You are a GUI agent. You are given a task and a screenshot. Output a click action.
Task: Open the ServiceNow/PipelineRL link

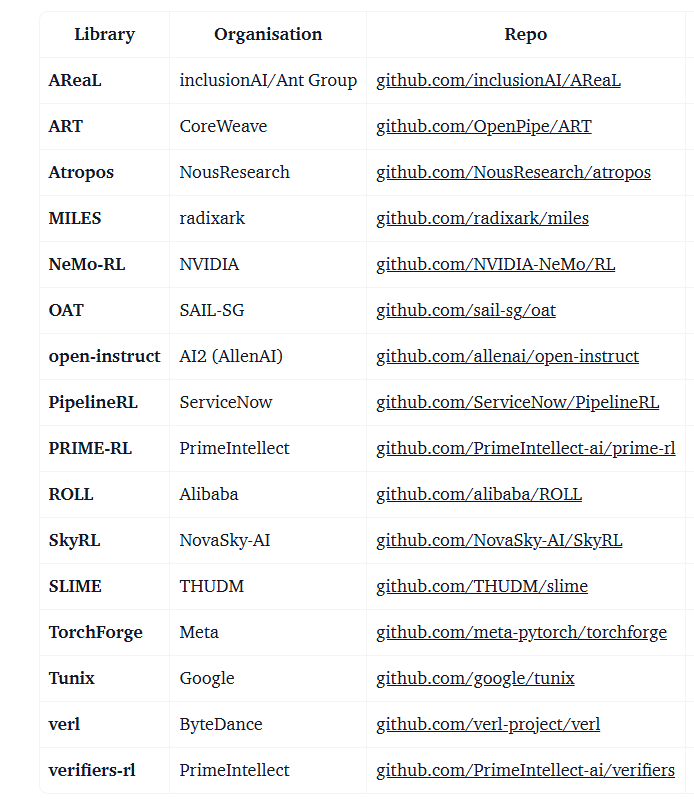[517, 403]
